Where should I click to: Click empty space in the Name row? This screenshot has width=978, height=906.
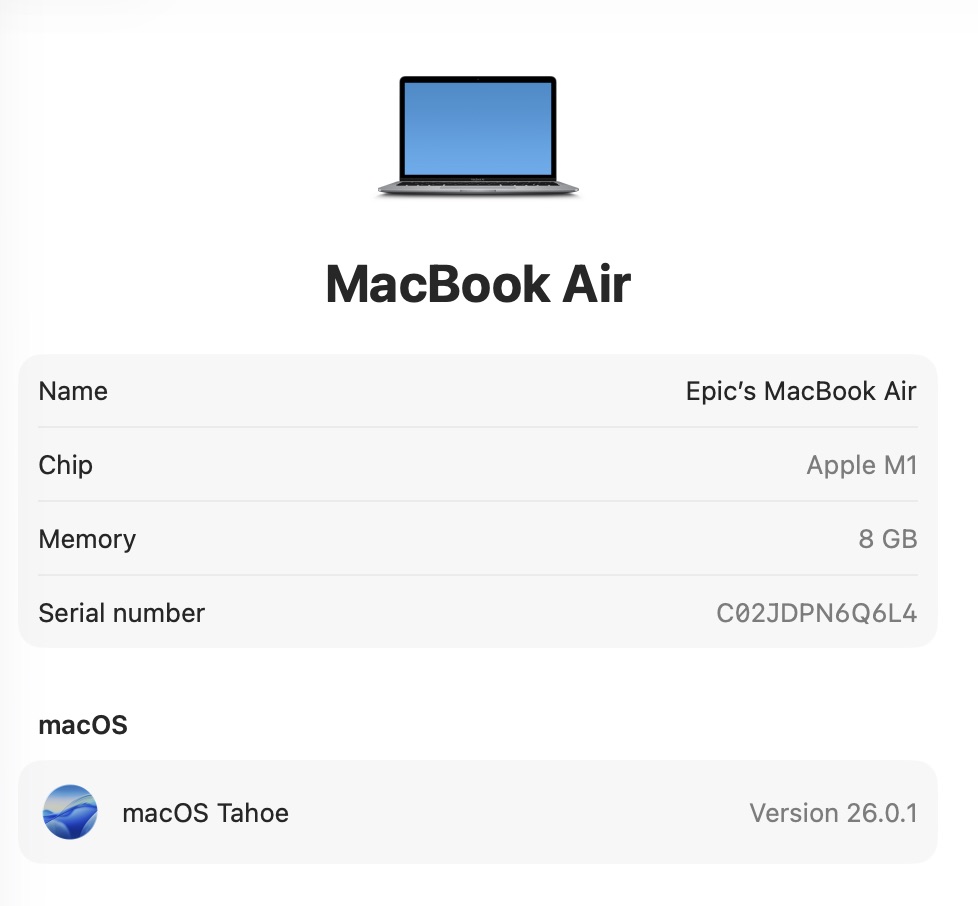399,391
